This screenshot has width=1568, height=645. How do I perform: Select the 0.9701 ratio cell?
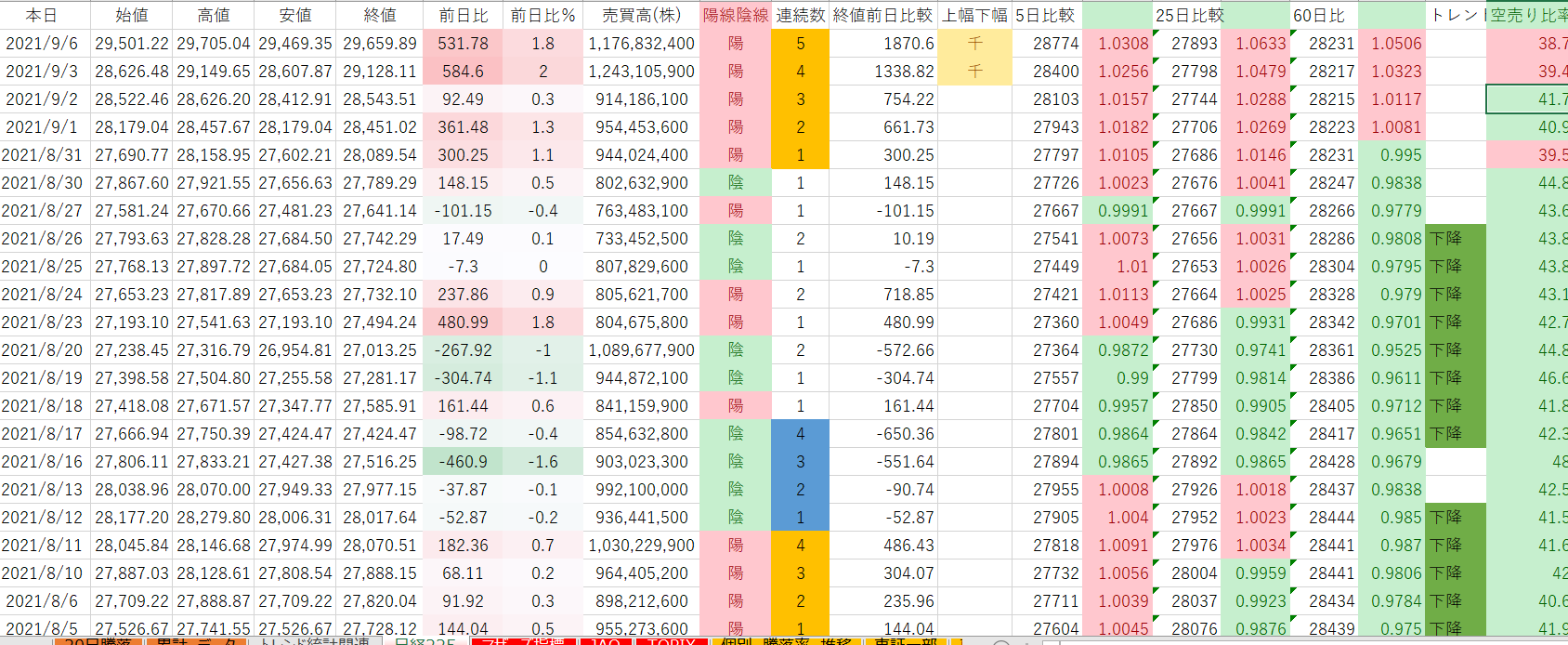click(x=1392, y=322)
